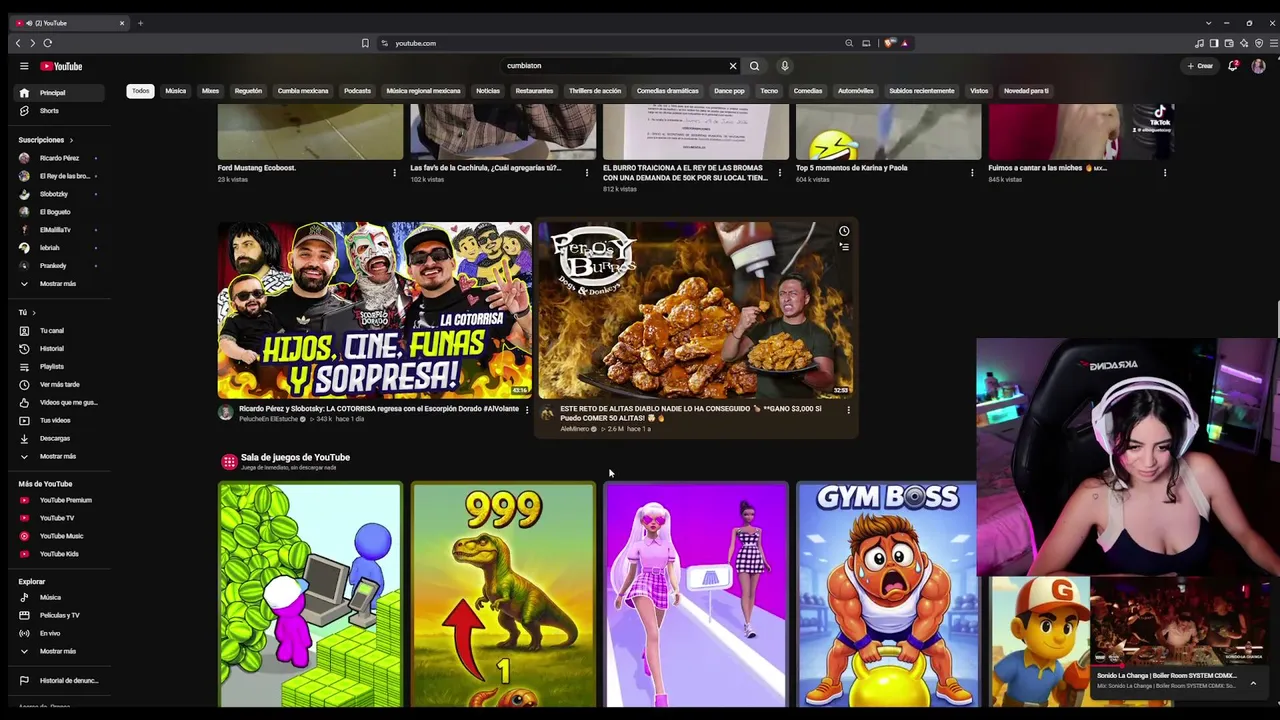Select the Subidos recientemente chip
Screen dimensions: 1280x720
point(922,91)
